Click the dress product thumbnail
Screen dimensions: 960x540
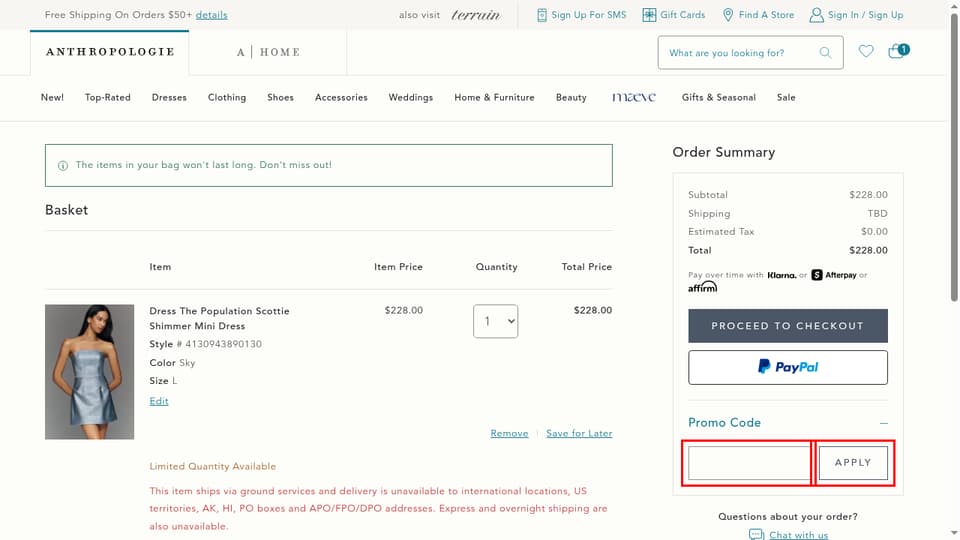[89, 372]
